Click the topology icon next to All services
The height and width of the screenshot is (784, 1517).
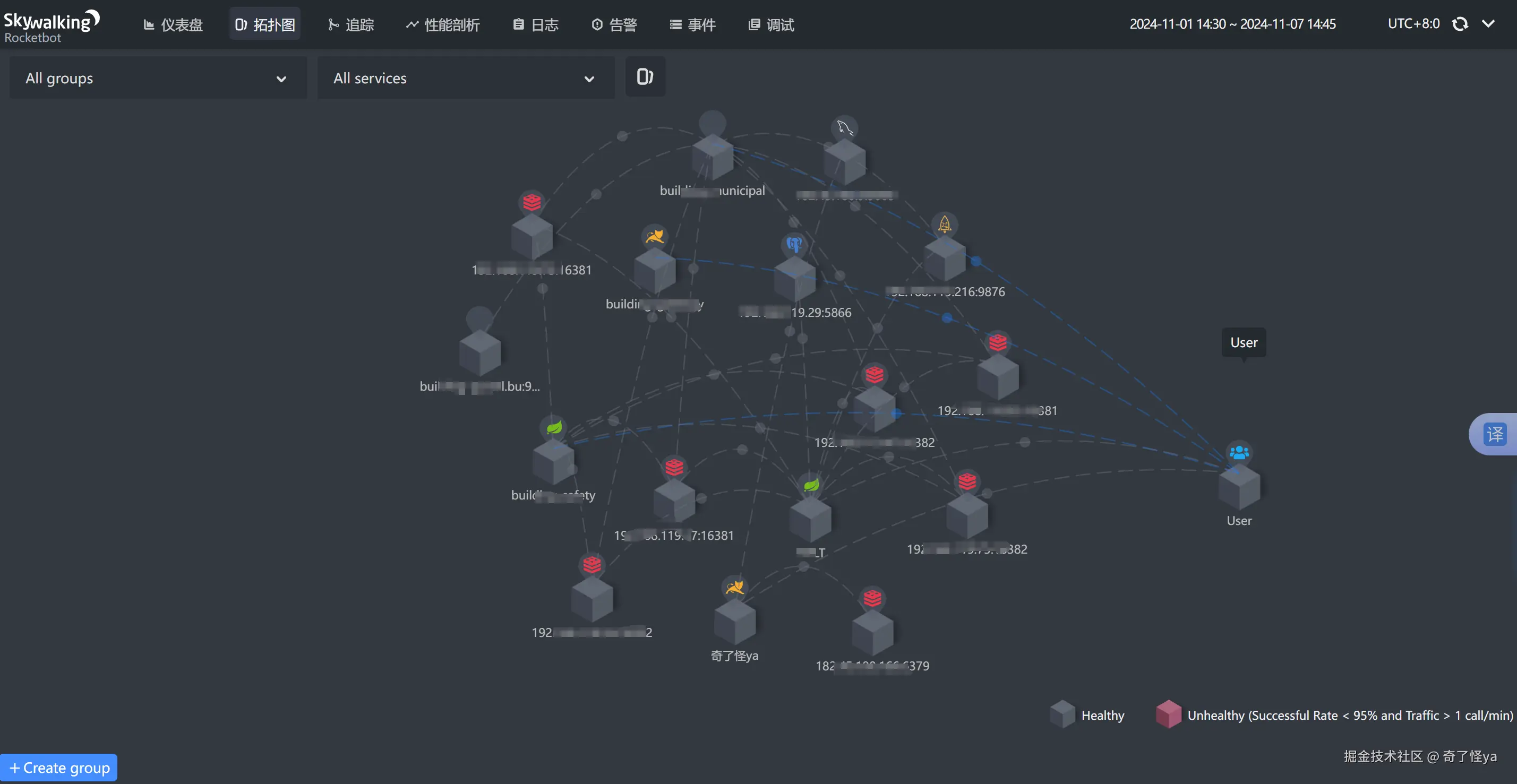645,76
